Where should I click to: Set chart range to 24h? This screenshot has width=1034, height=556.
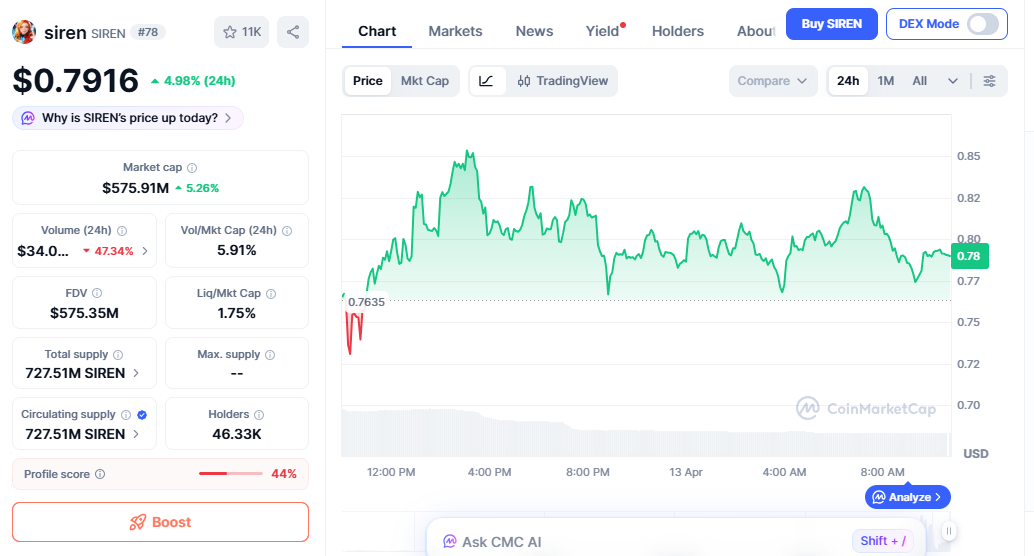pos(848,81)
